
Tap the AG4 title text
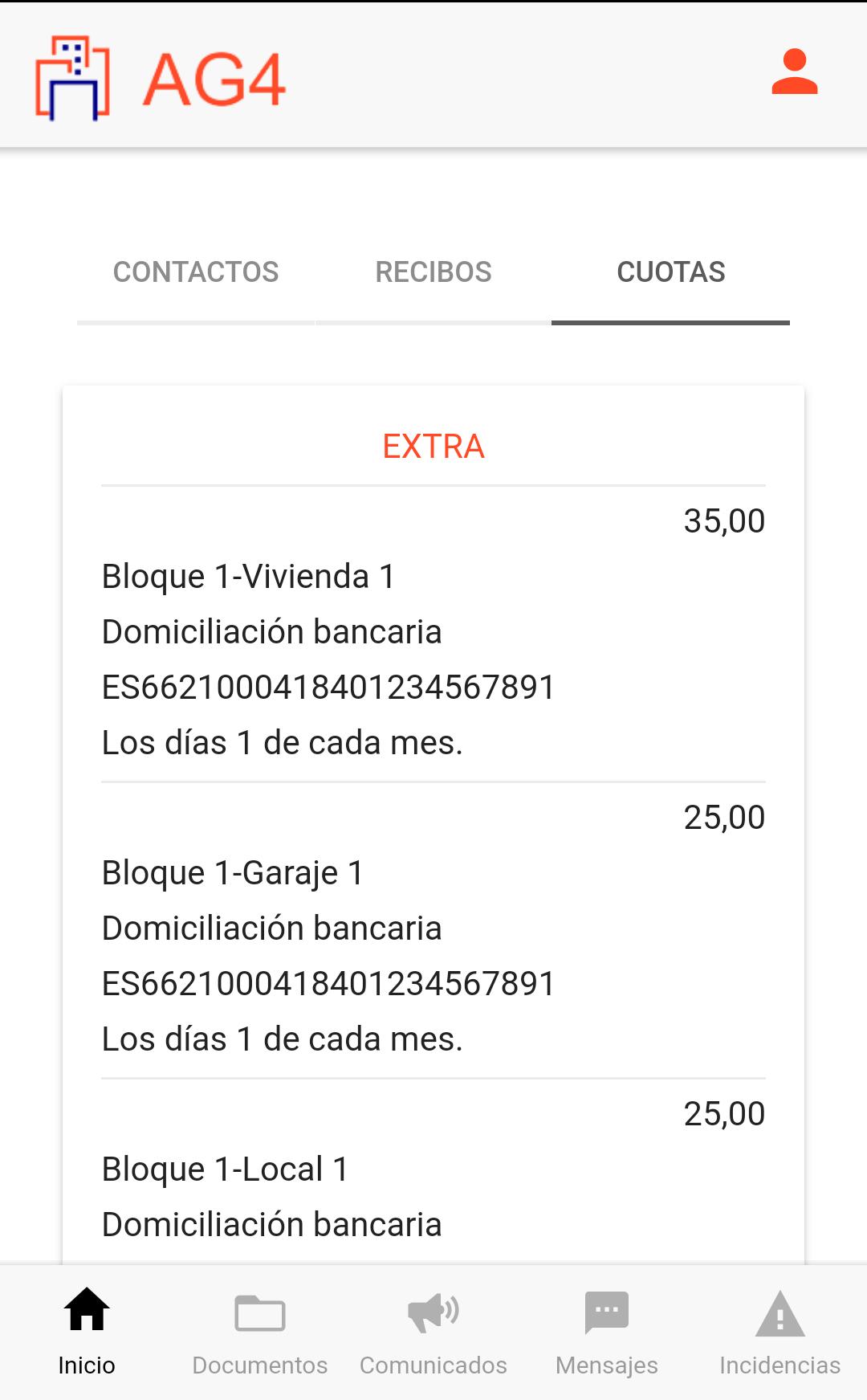coord(214,80)
